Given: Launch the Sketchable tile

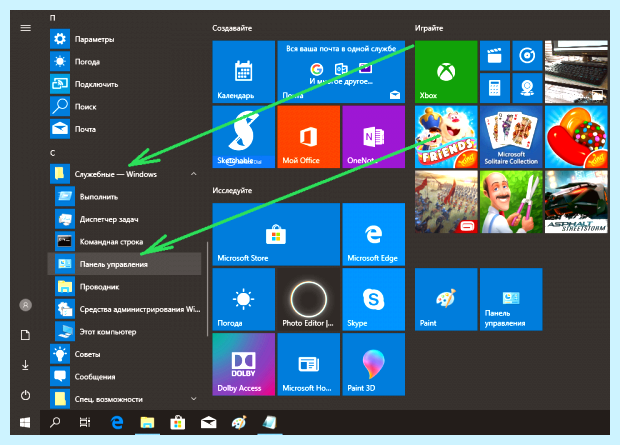Looking at the screenshot, I should [x=244, y=136].
